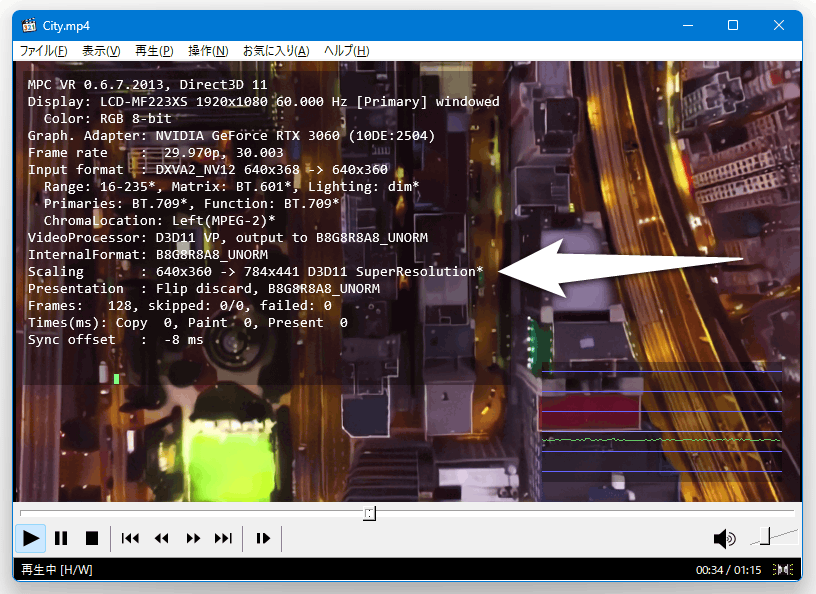This screenshot has width=816, height=594.
Task: Pause the video playback
Action: pos(61,538)
